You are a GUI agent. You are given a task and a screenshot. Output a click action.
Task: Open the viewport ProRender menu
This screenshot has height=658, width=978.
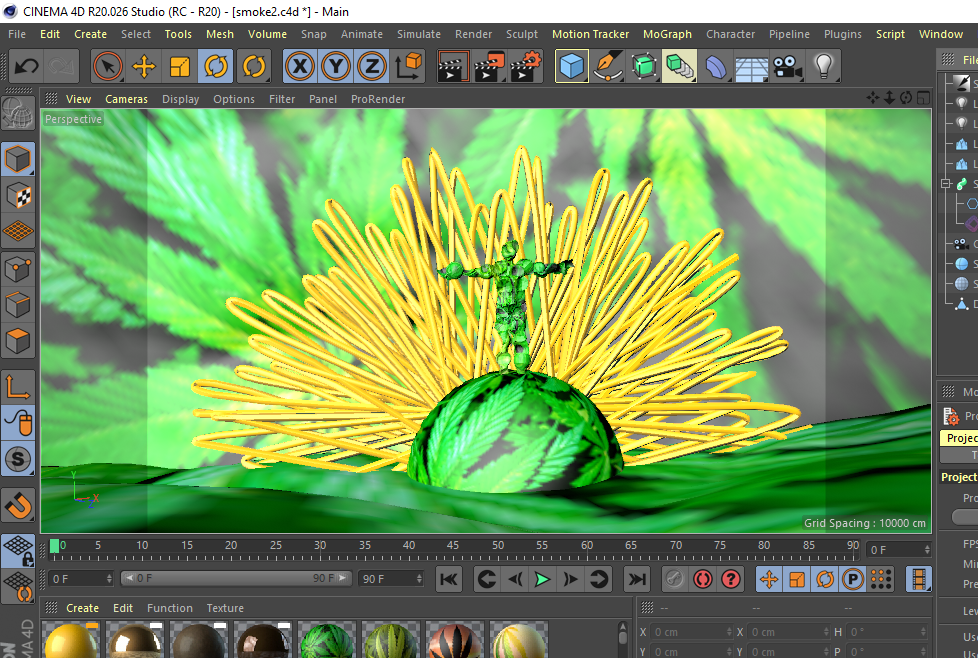point(378,99)
